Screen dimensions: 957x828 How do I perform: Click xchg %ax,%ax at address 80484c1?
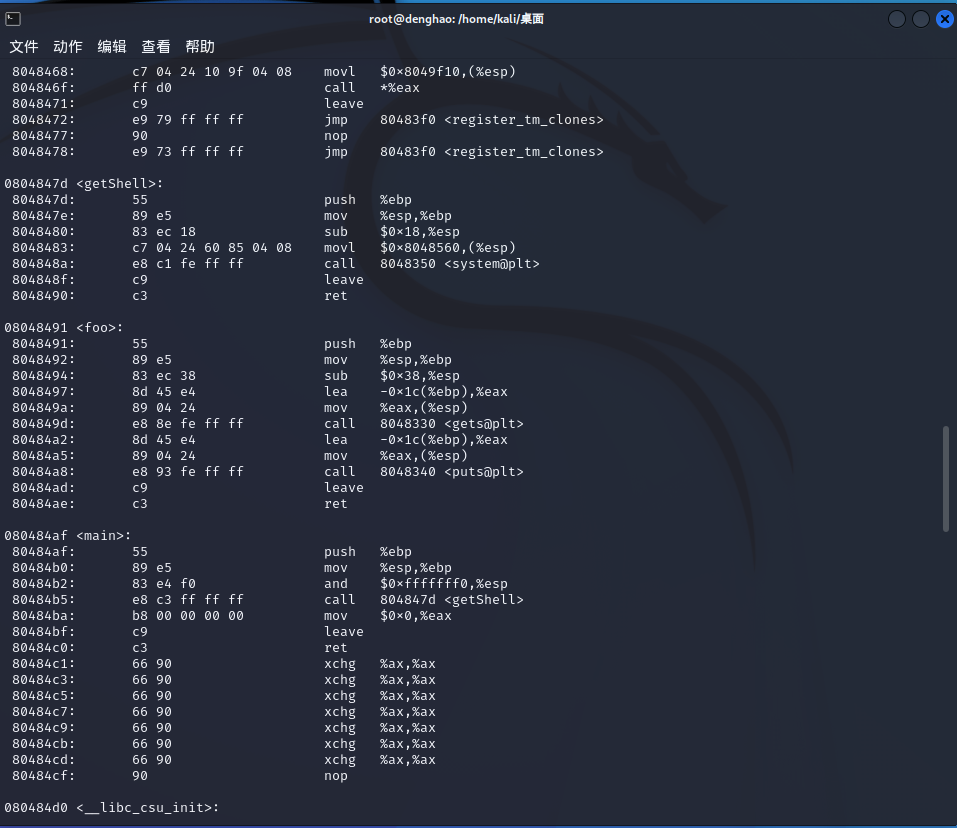[x=380, y=664]
